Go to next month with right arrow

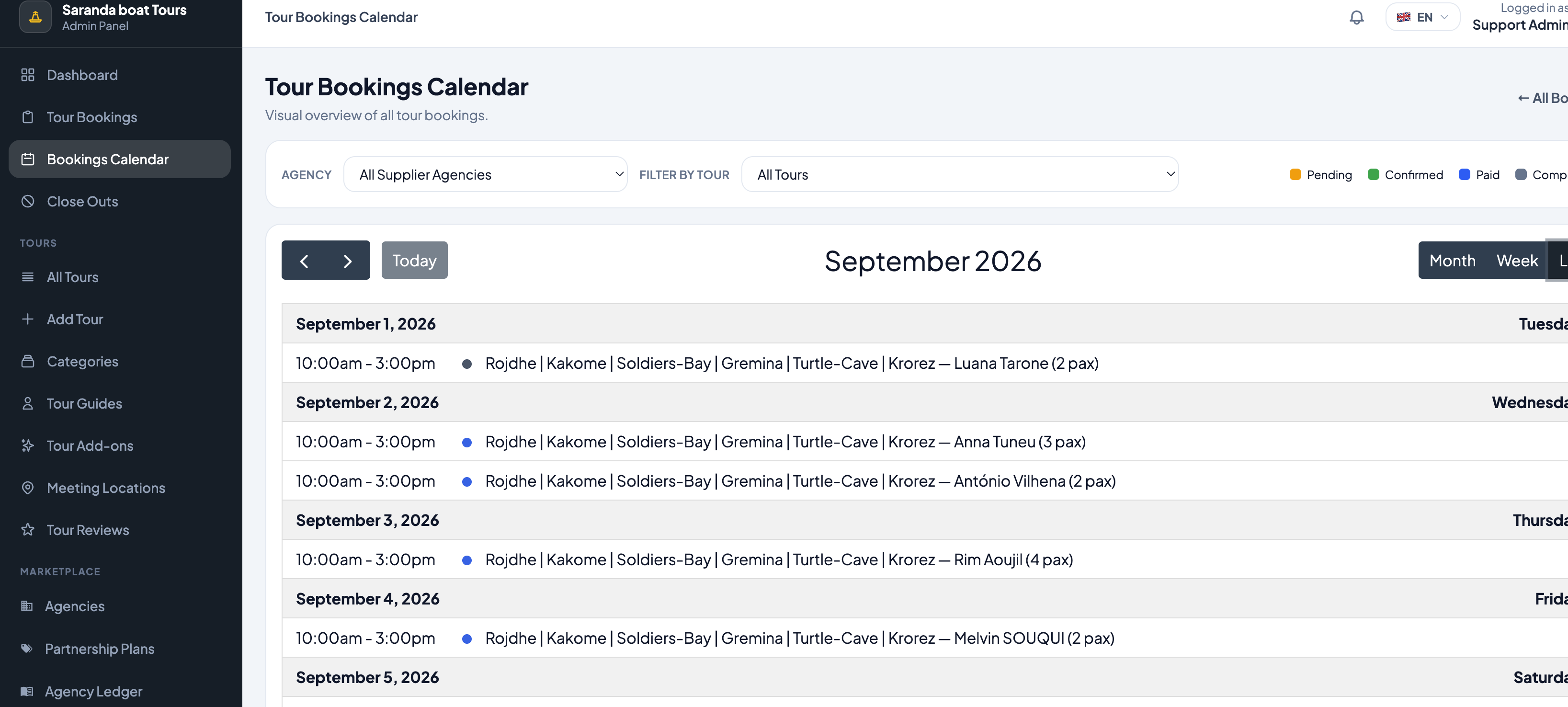point(348,261)
